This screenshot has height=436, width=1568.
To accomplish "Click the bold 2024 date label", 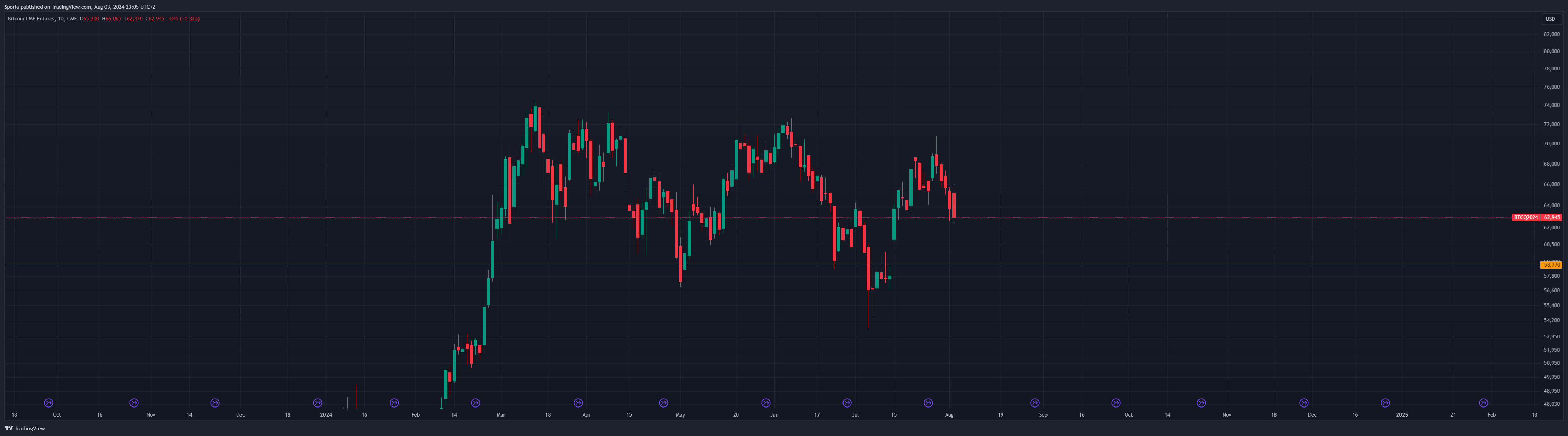I will click(326, 415).
